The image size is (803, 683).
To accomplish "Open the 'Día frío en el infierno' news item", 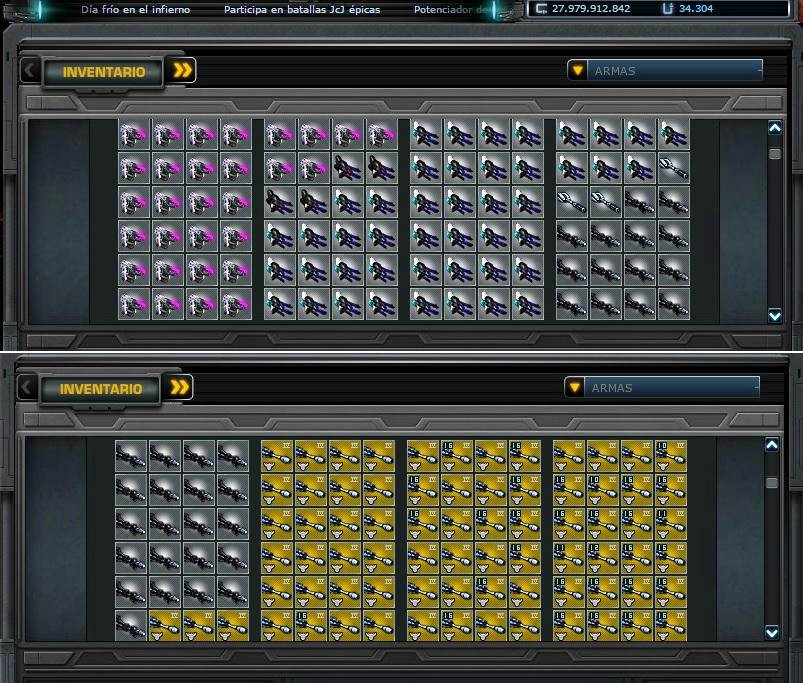I will 135,9.
